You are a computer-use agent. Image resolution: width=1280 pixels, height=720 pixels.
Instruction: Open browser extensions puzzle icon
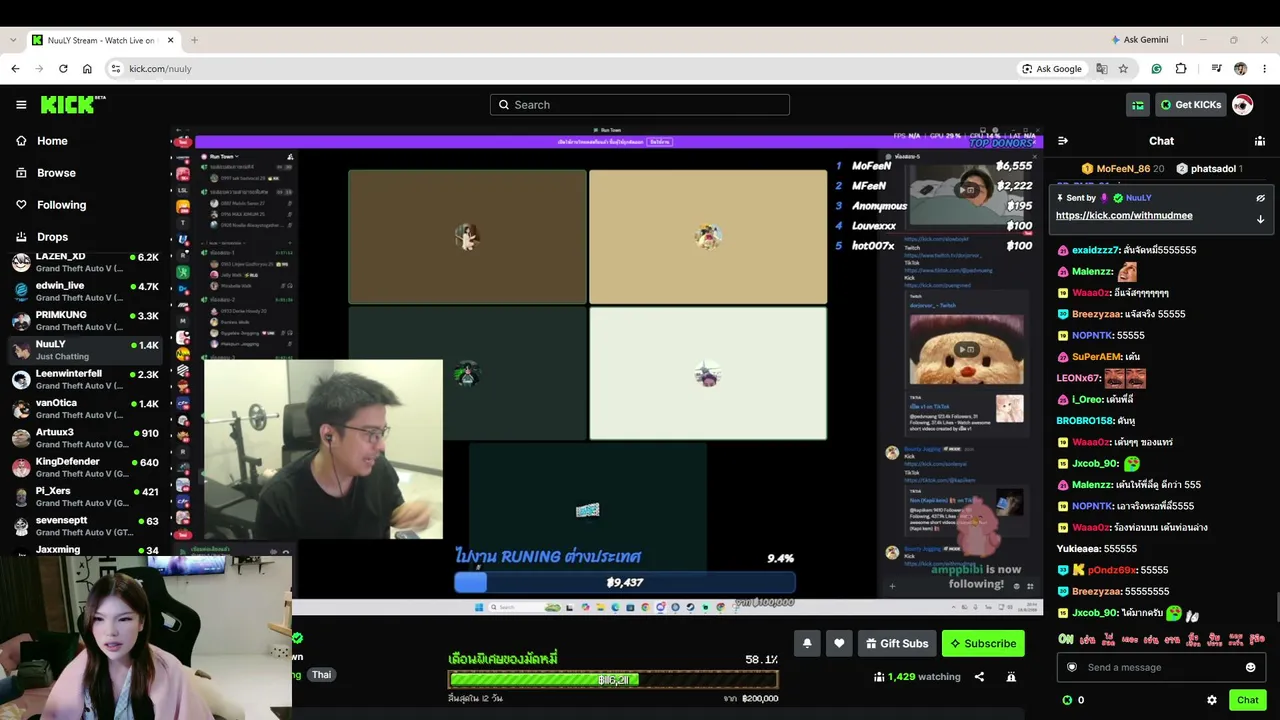point(1181,69)
